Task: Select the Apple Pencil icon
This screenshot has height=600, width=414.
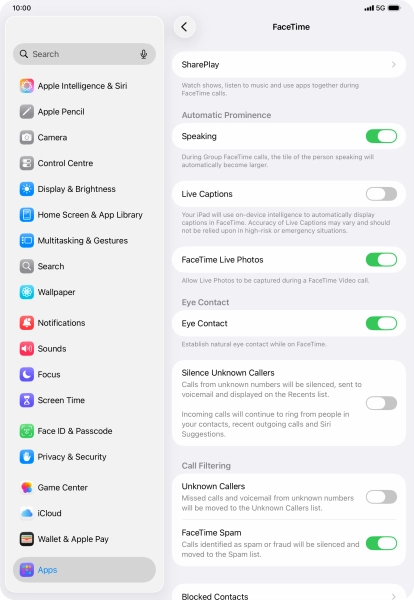Action: click(x=27, y=112)
